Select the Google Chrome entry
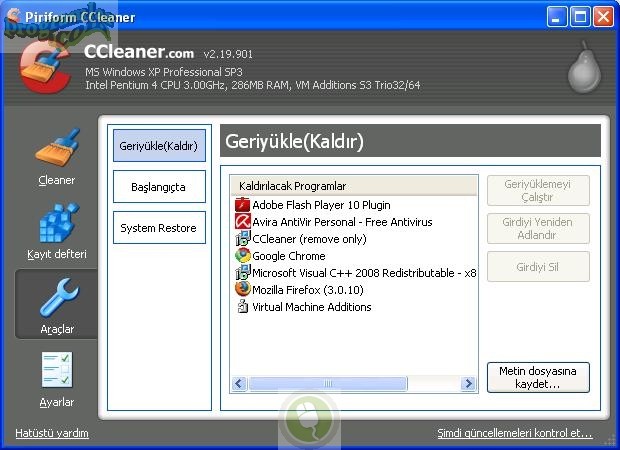Viewport: 620px width, 450px height. click(x=289, y=256)
